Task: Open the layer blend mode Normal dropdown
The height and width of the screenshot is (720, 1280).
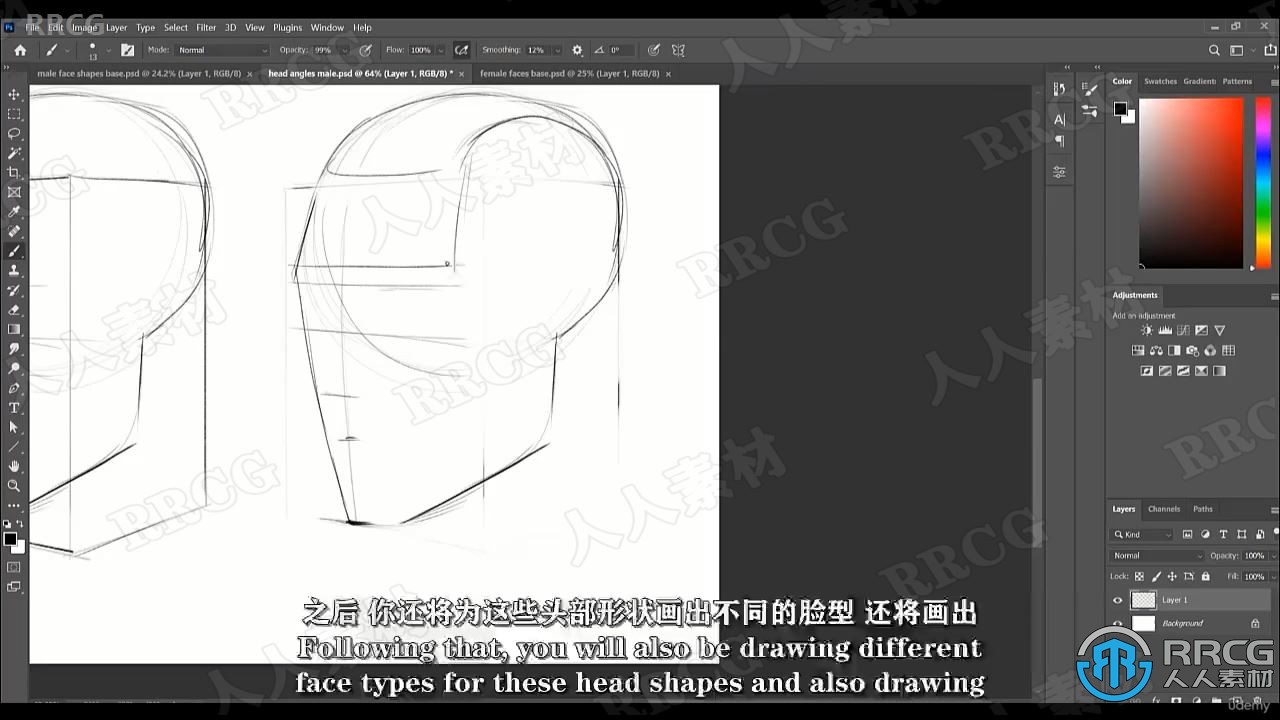Action: point(1158,556)
